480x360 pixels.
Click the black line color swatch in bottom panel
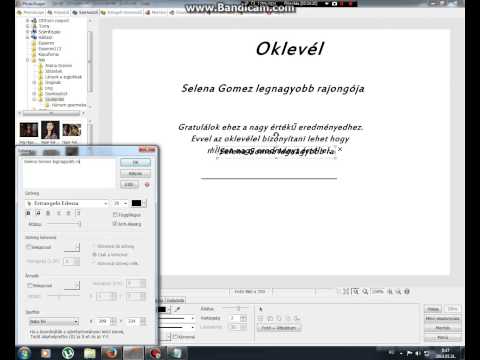pos(162,309)
